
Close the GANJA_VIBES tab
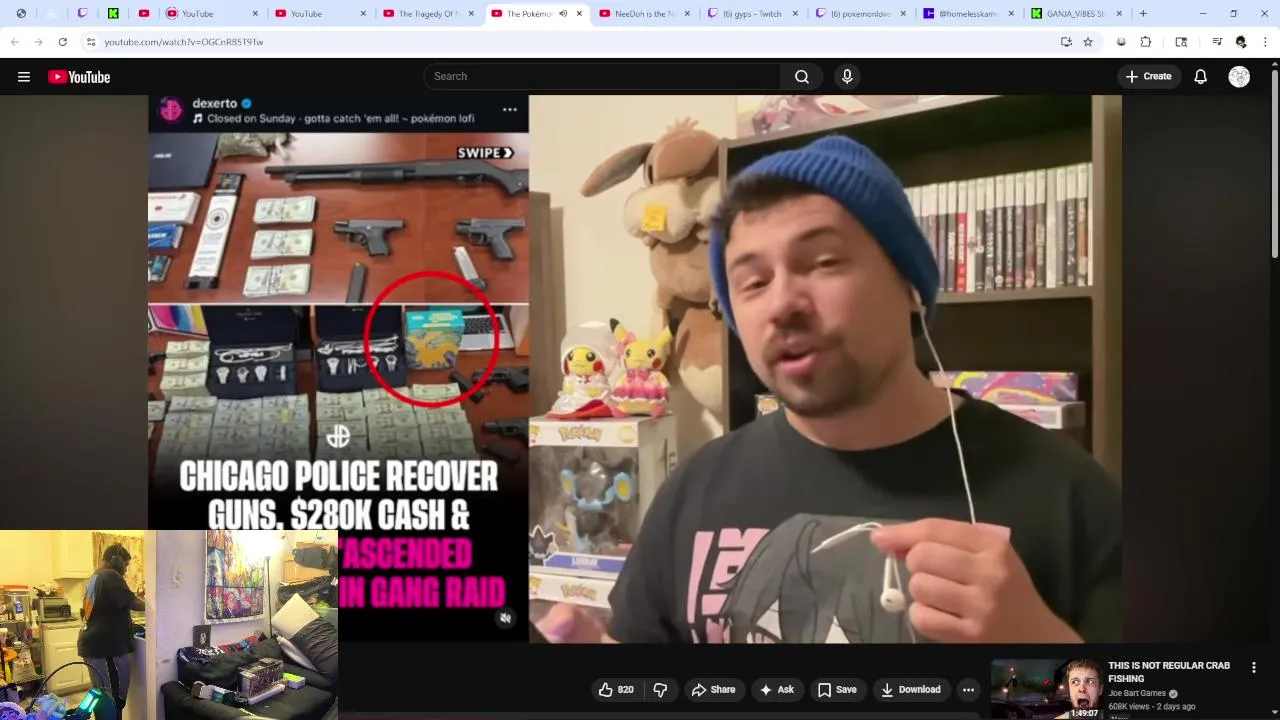click(1119, 14)
